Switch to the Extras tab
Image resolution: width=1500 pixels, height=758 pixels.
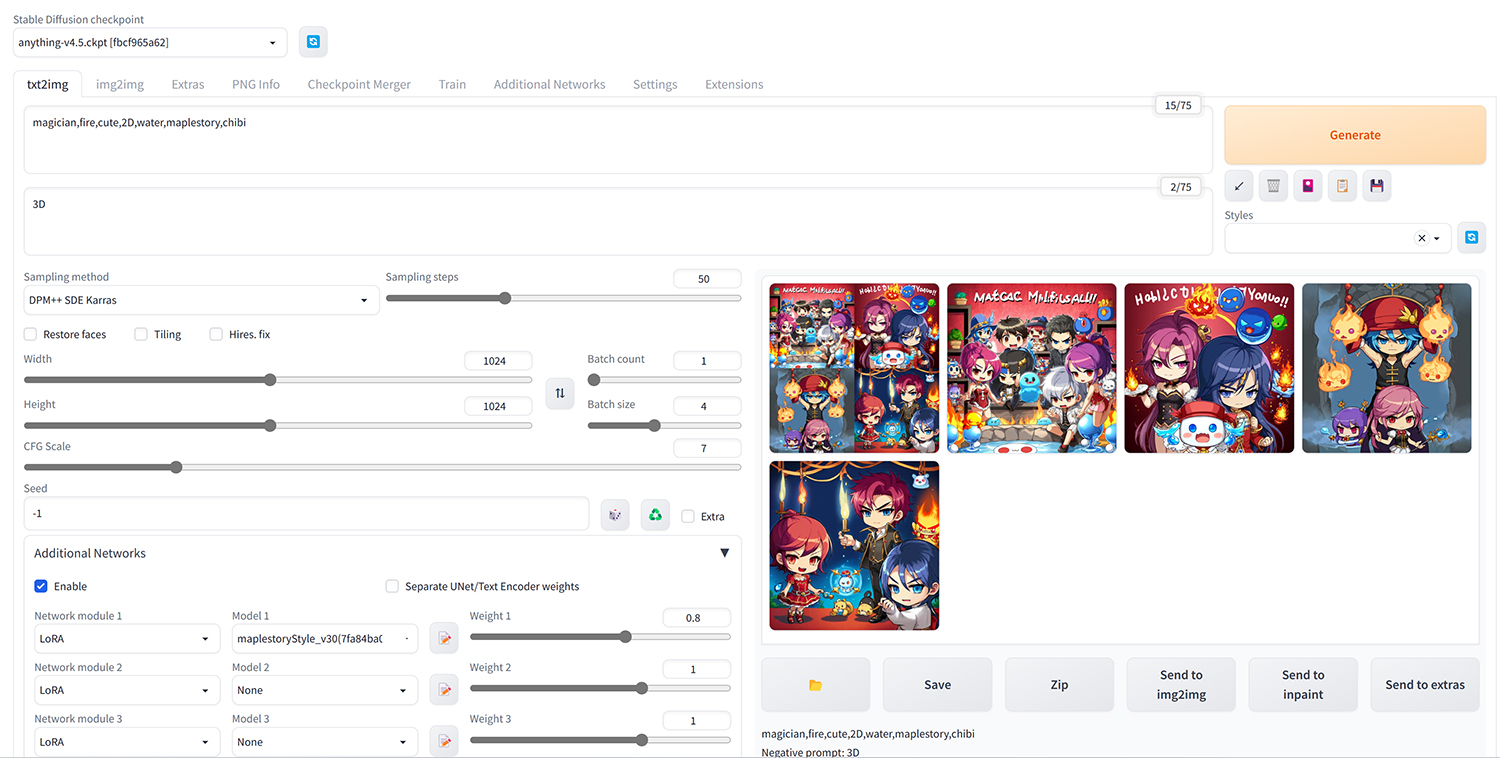click(188, 84)
